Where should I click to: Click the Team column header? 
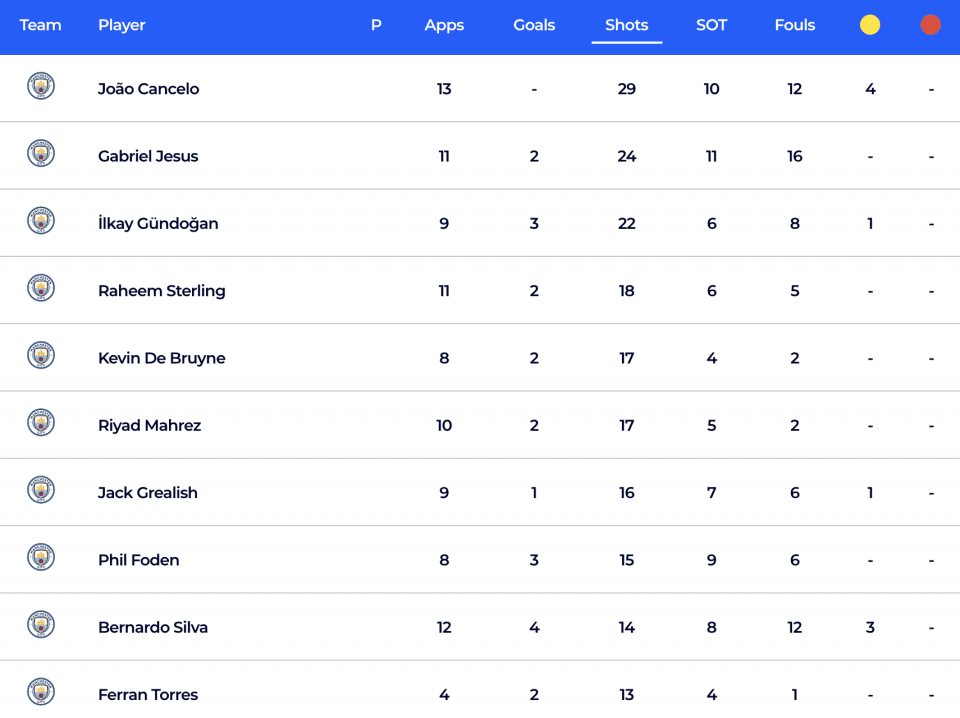point(40,25)
